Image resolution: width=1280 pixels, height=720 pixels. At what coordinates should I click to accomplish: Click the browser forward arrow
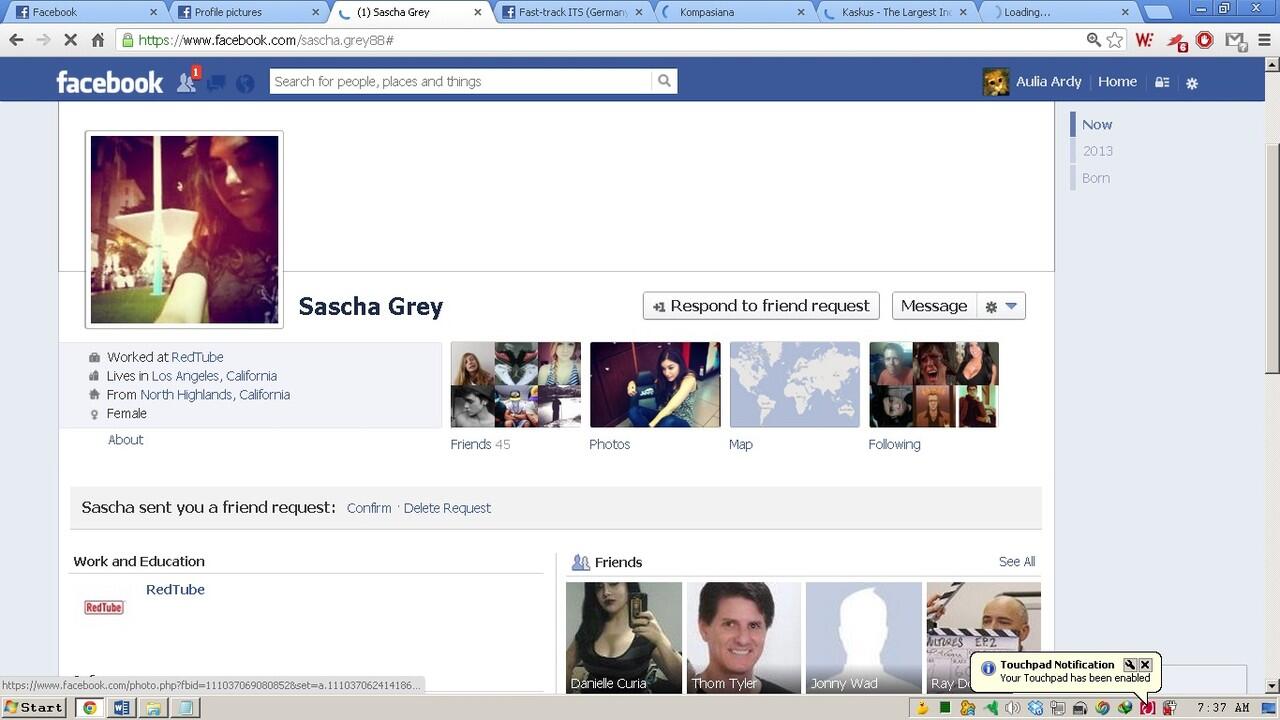coord(43,40)
